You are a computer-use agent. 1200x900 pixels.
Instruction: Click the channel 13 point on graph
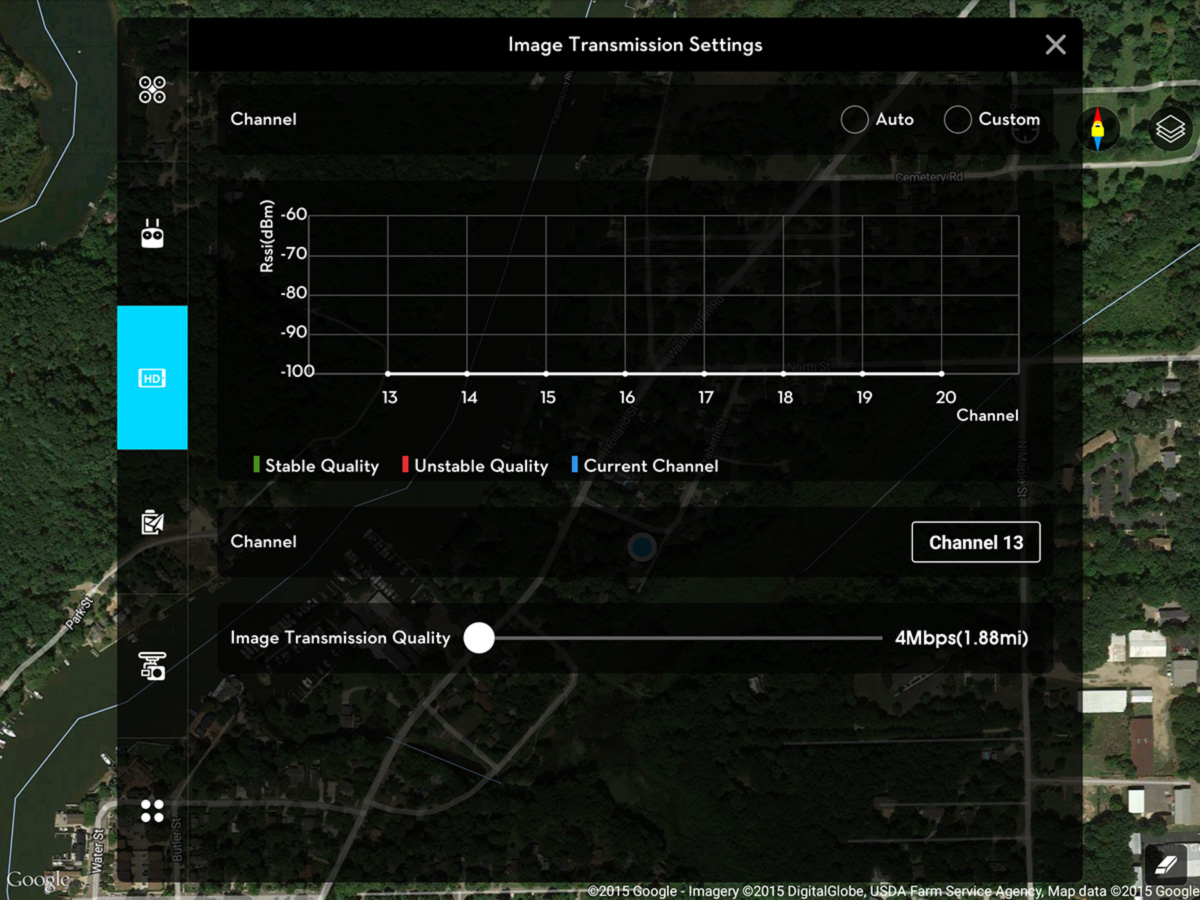pos(388,374)
